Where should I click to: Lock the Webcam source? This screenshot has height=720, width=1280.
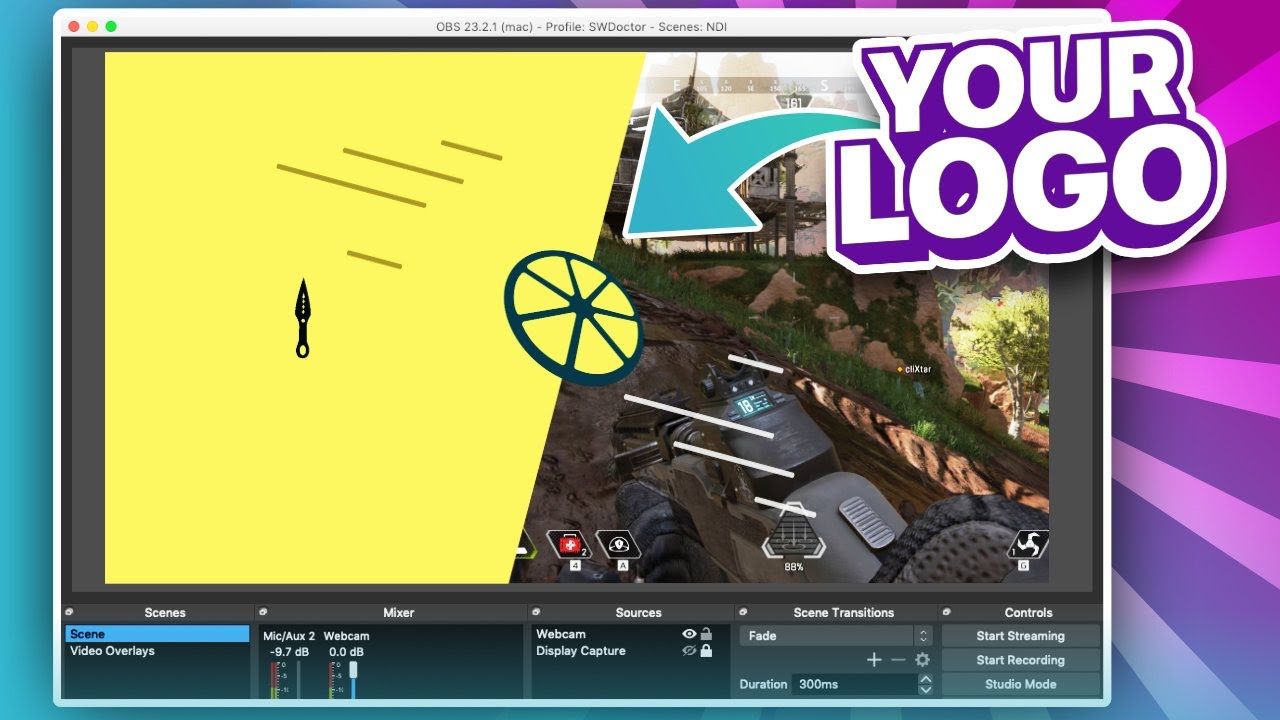click(x=706, y=634)
